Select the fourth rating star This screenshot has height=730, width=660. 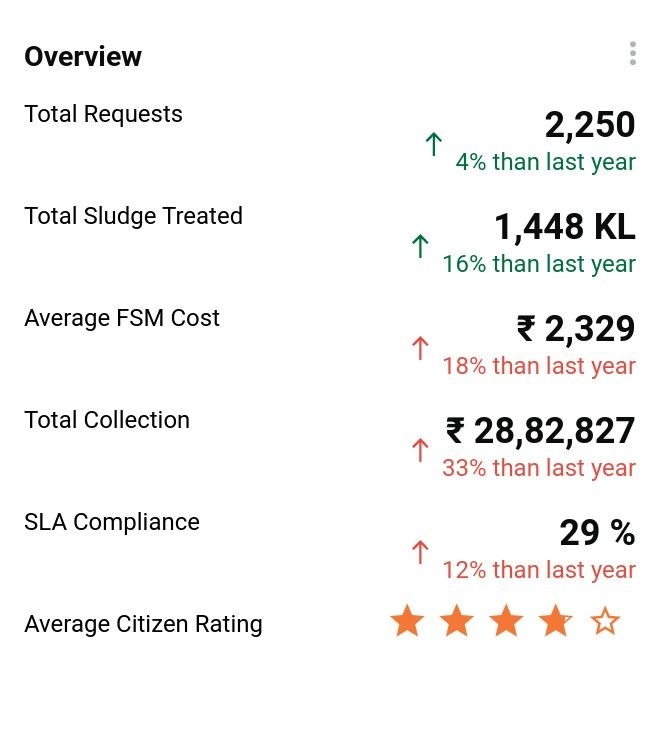(555, 622)
